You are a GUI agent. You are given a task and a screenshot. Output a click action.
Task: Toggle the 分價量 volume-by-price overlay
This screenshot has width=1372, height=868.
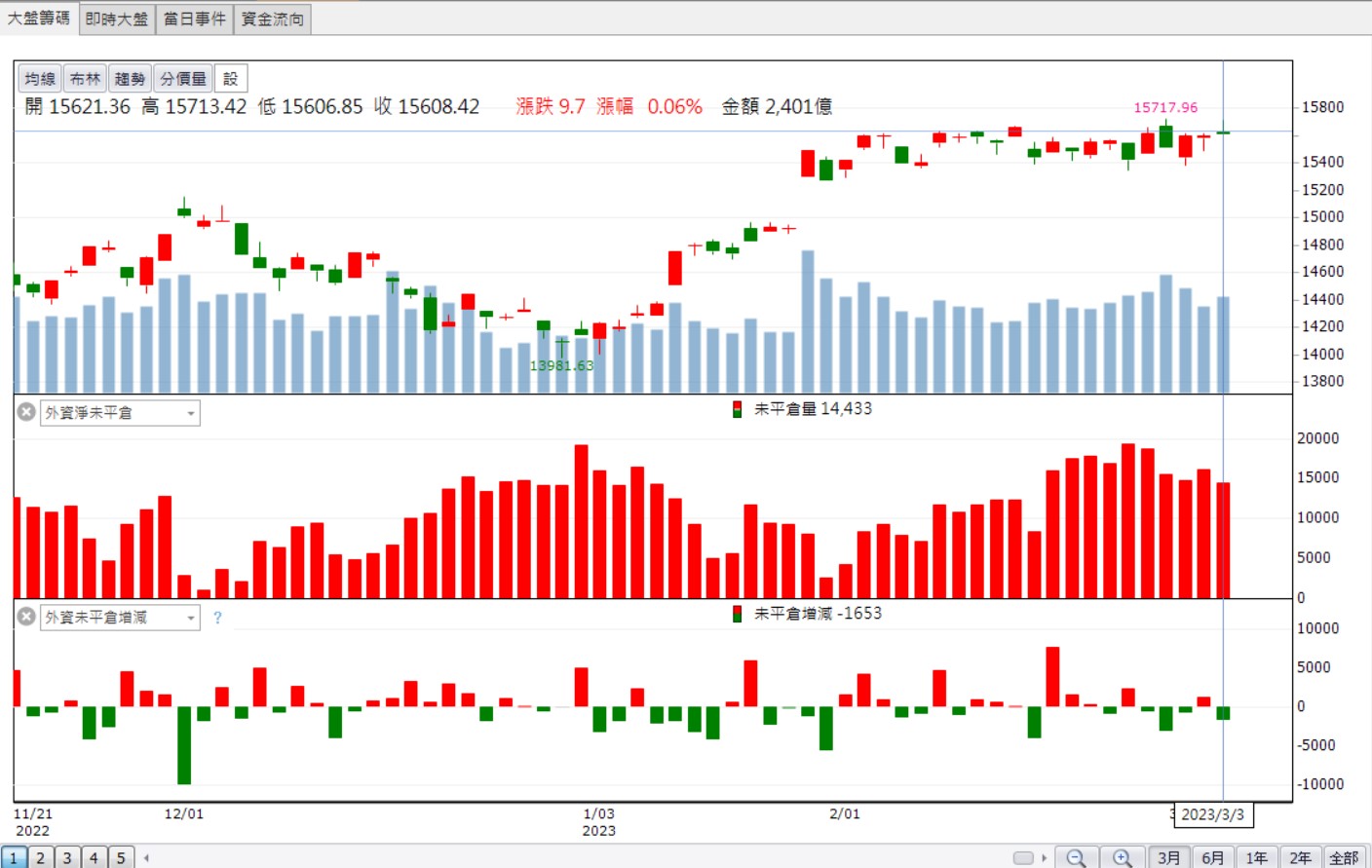[183, 79]
